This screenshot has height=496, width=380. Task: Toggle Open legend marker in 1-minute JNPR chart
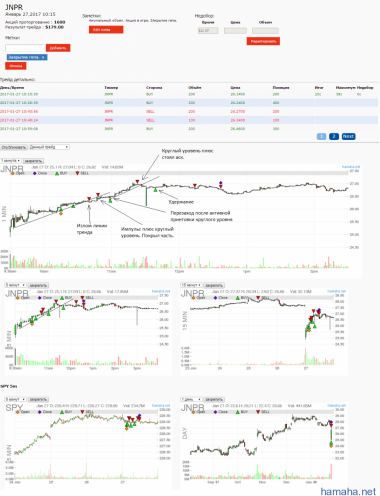(13, 173)
